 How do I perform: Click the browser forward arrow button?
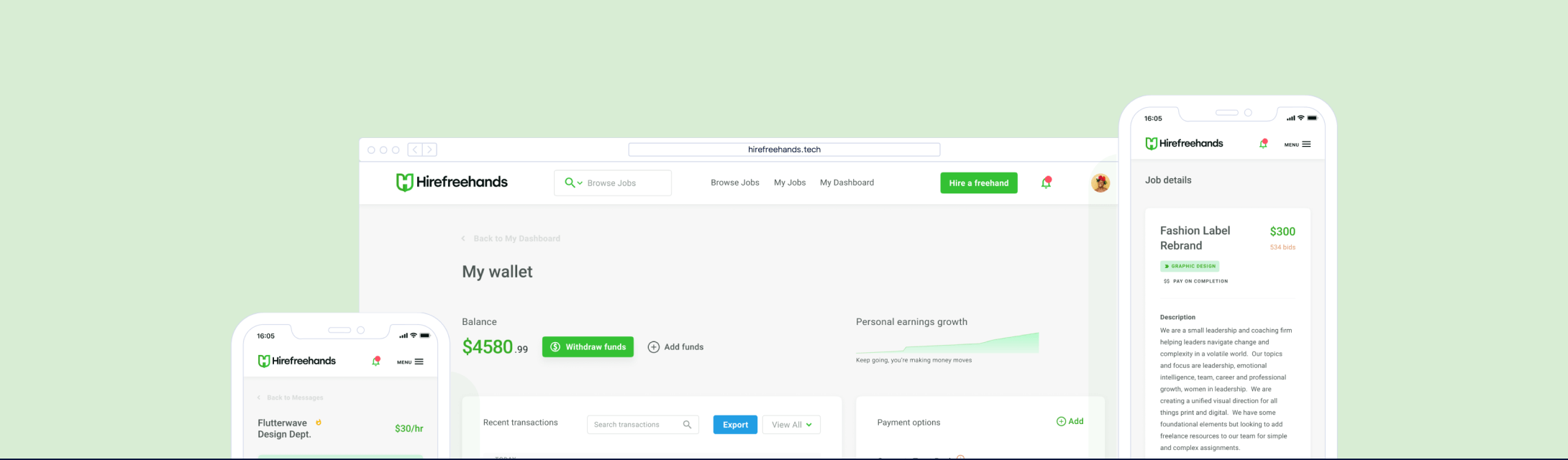429,149
